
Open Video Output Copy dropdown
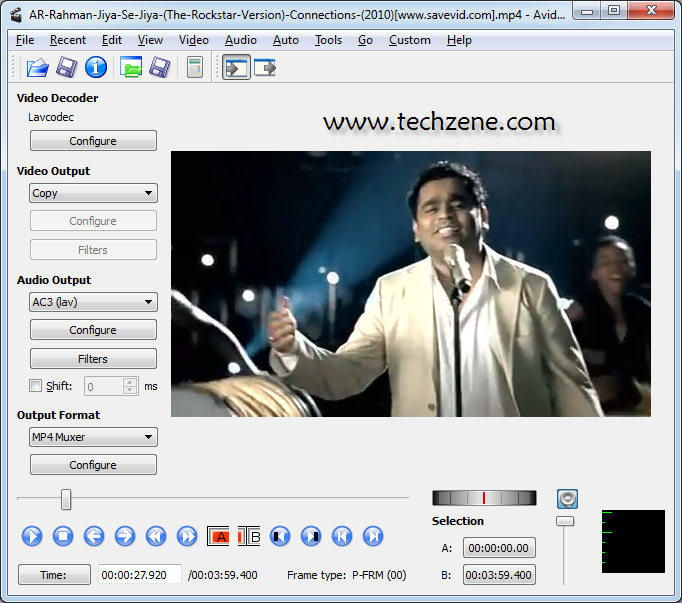pos(94,193)
